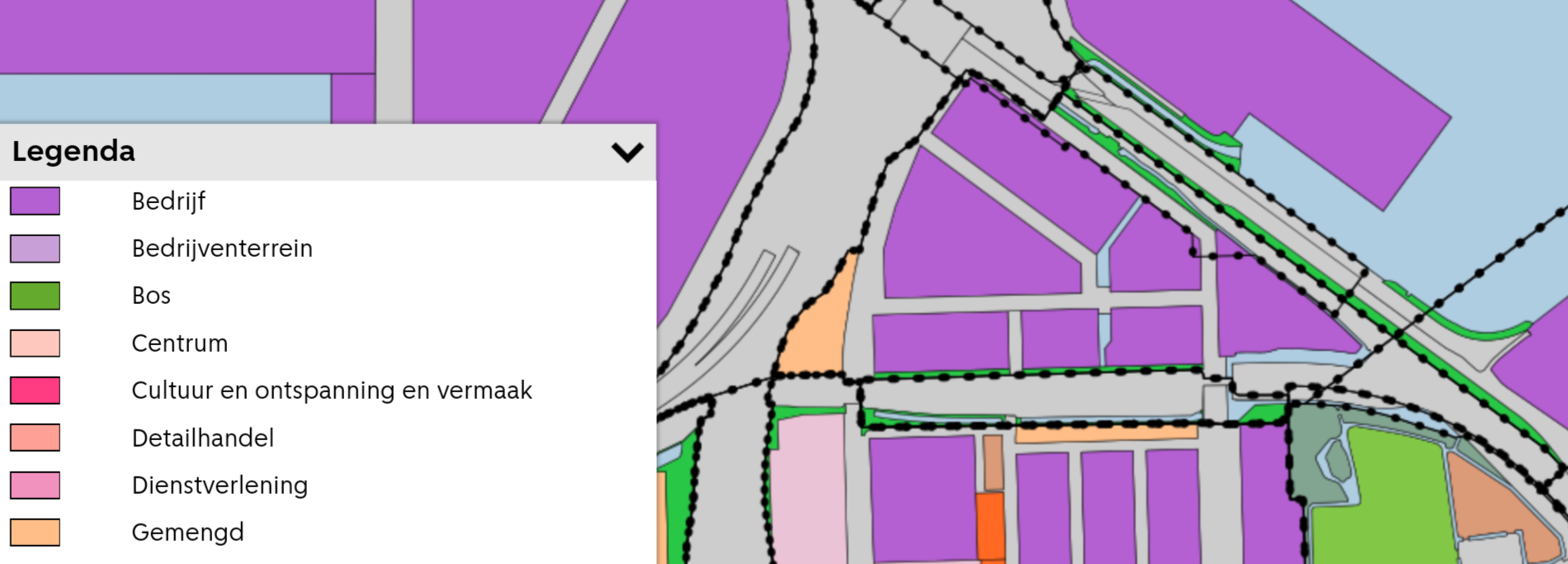
Task: Select the pink Dienstverlening swatch
Action: tap(35, 485)
